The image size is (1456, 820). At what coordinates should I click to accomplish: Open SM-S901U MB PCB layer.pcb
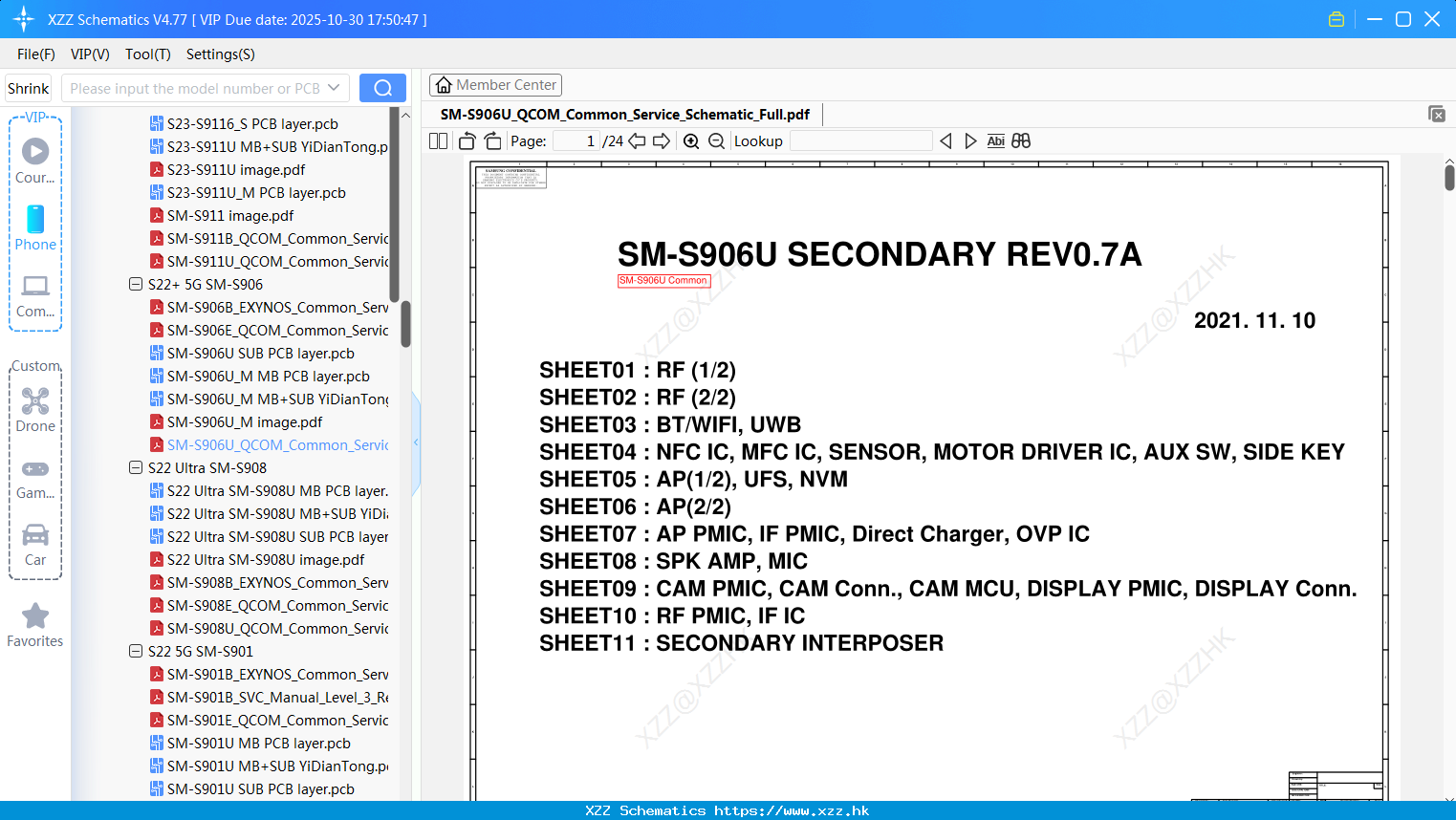pos(250,743)
